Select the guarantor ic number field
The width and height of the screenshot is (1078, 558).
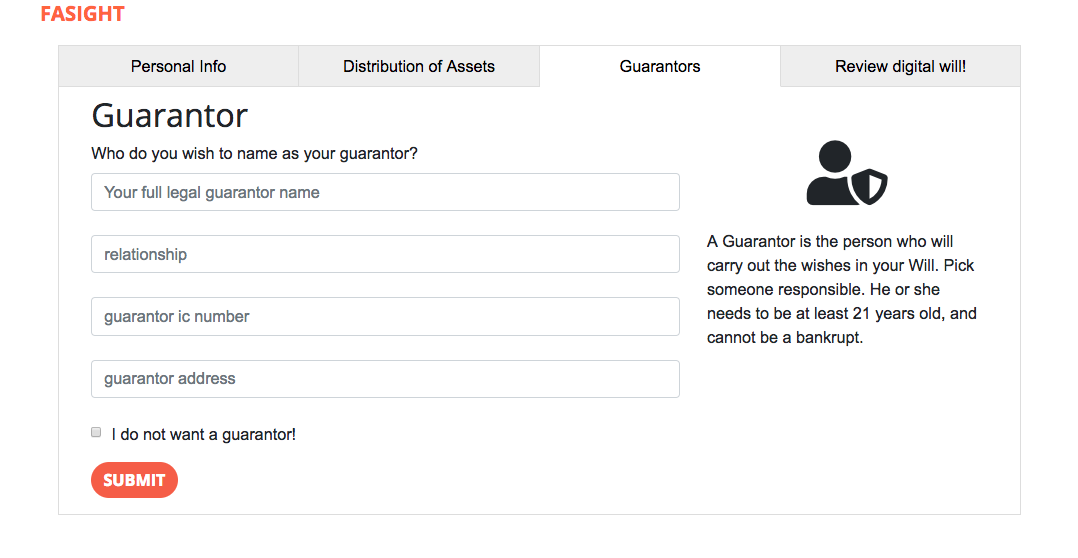(x=385, y=316)
